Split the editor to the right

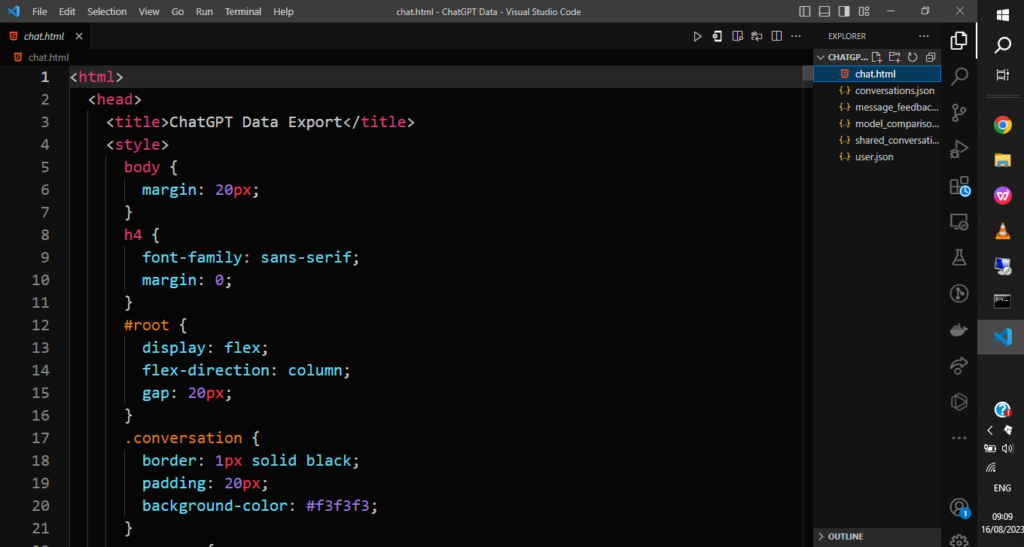[776, 37]
